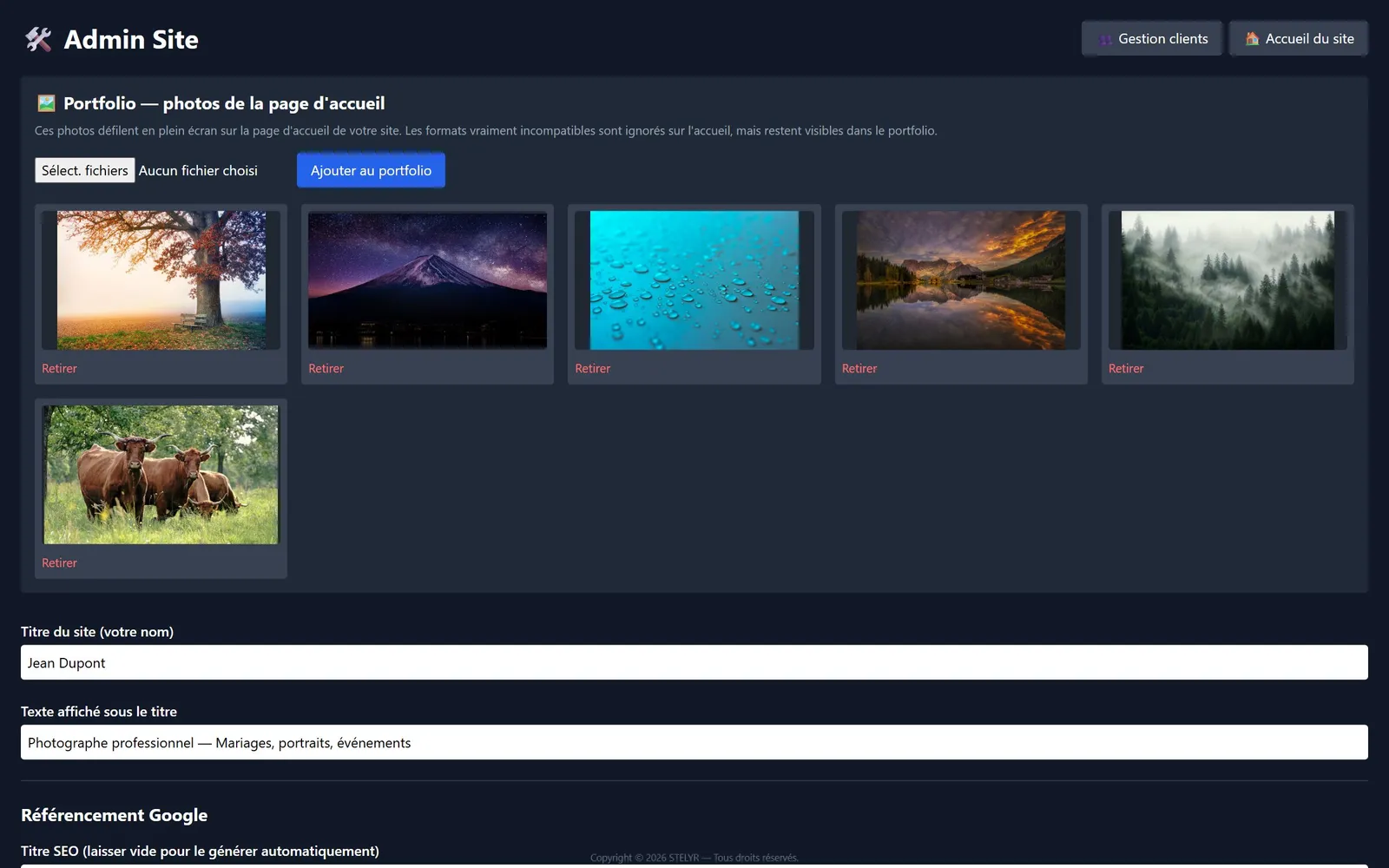Screen dimensions: 1389x868
Task: Click Retirer under the sunset lake photo
Action: pos(859,368)
